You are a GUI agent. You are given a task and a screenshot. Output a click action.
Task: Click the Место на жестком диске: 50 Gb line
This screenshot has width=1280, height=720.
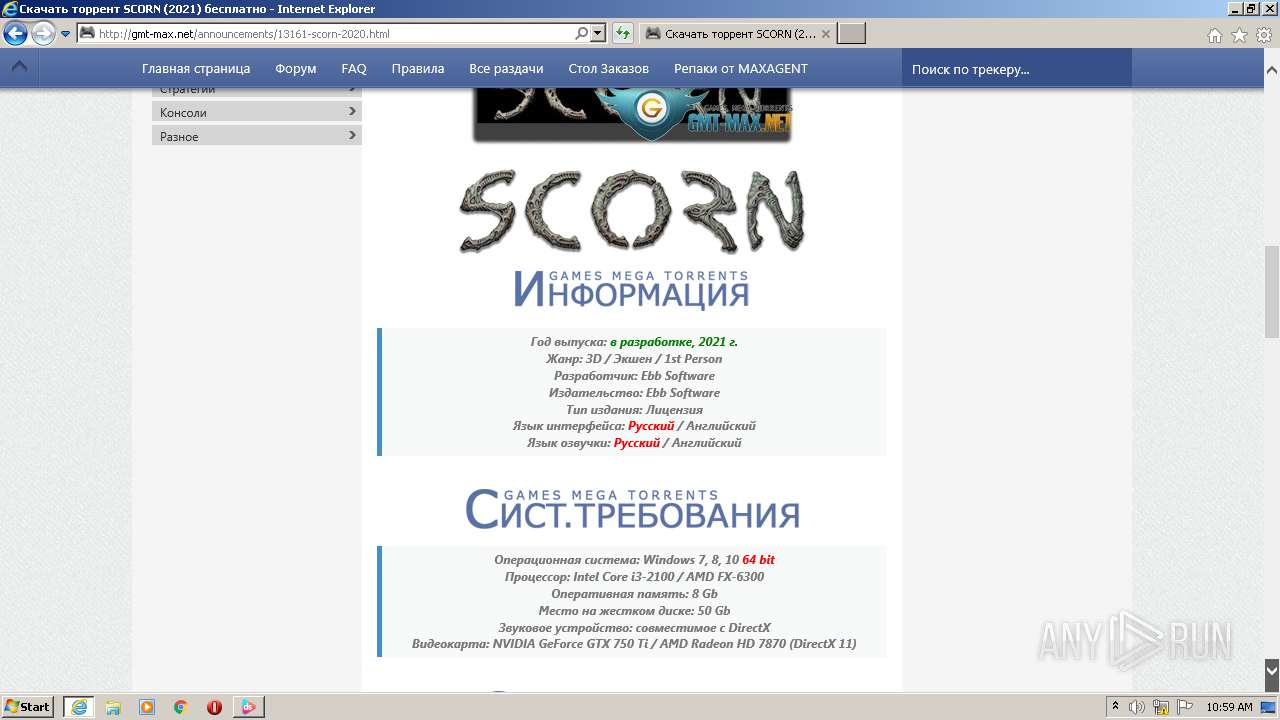click(634, 611)
